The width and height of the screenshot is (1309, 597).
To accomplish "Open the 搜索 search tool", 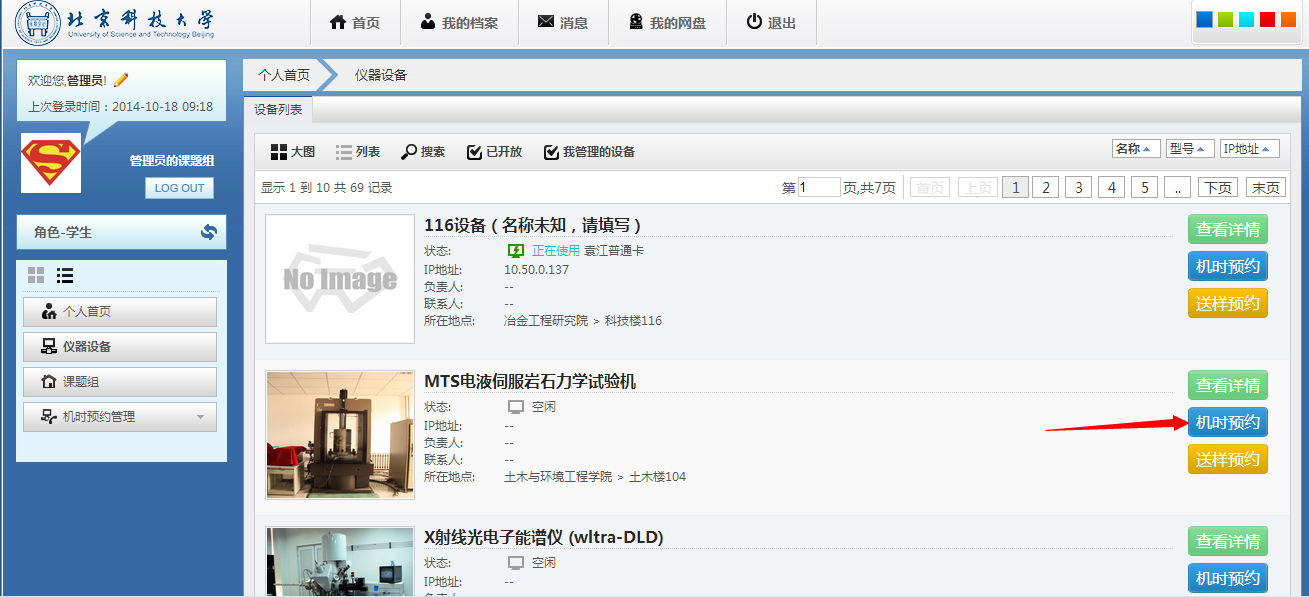I will (423, 152).
